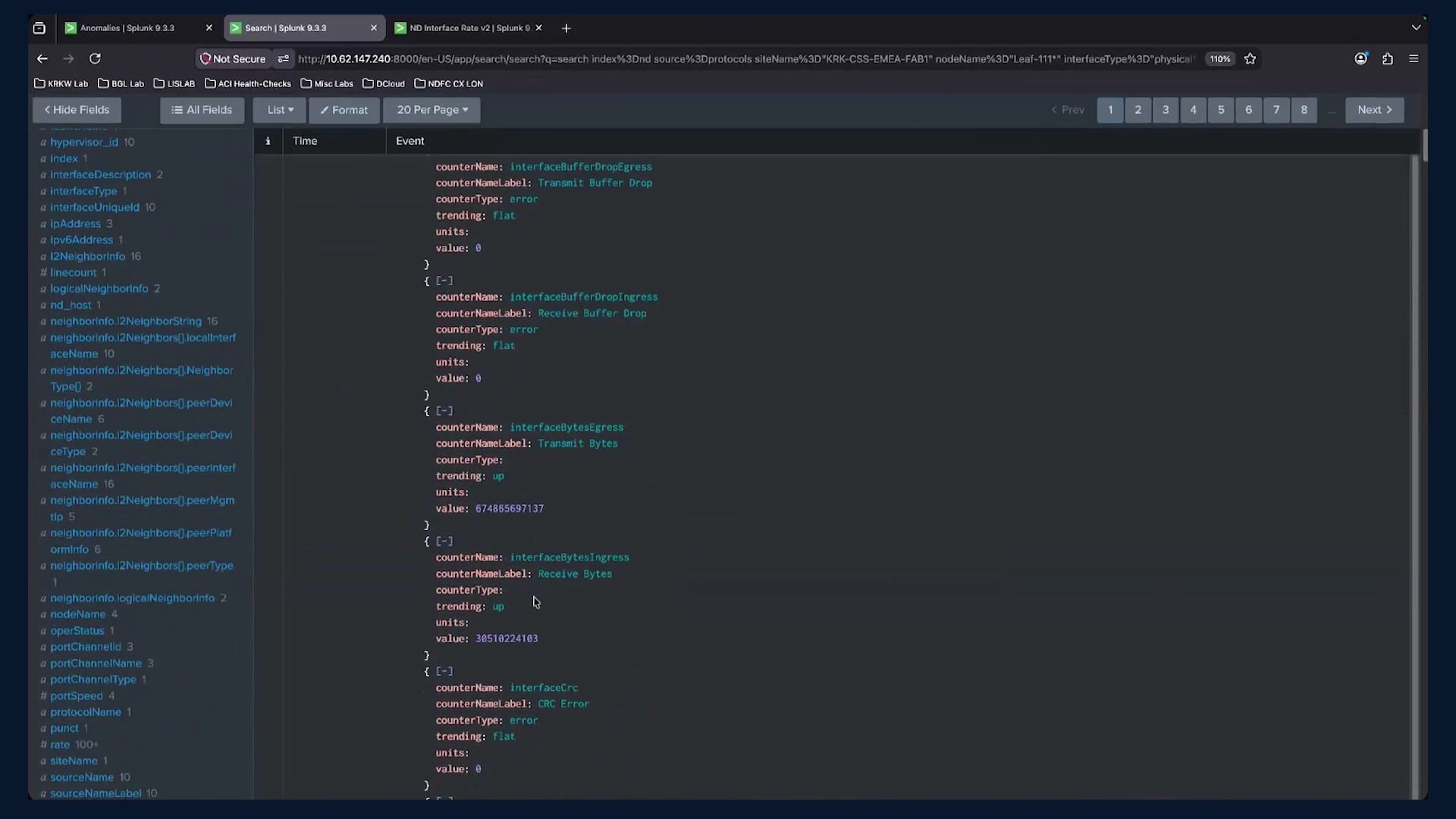The height and width of the screenshot is (819, 1456).
Task: Open the portSpeed field in the sidebar
Action: 77,695
